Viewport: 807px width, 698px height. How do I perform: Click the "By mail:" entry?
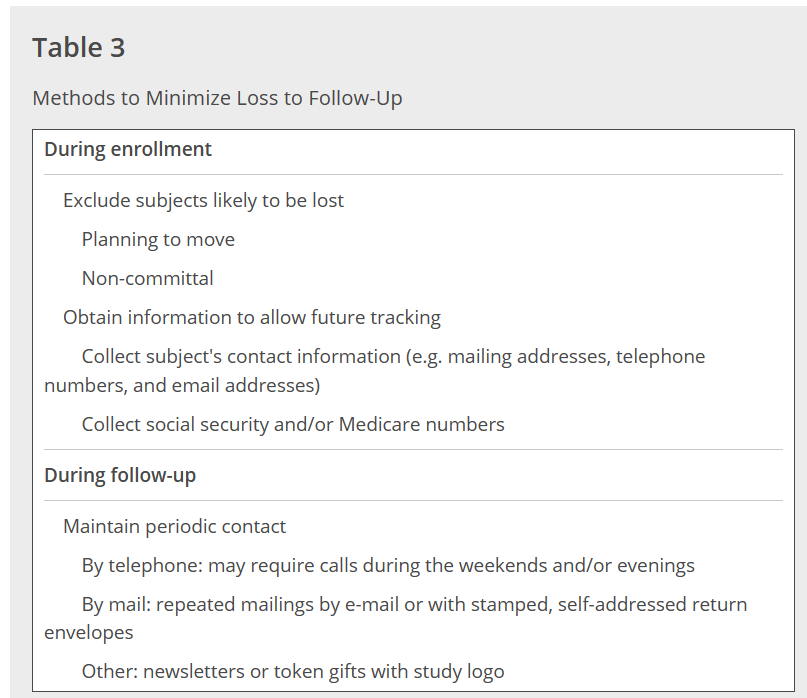[116, 604]
